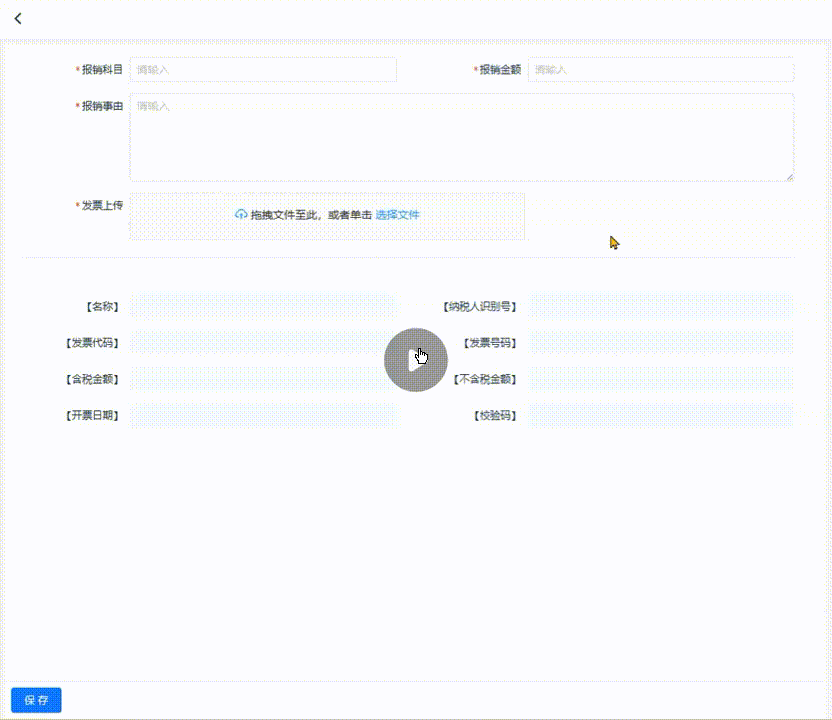
Task: Click the 选择文件 link
Action: (x=397, y=215)
